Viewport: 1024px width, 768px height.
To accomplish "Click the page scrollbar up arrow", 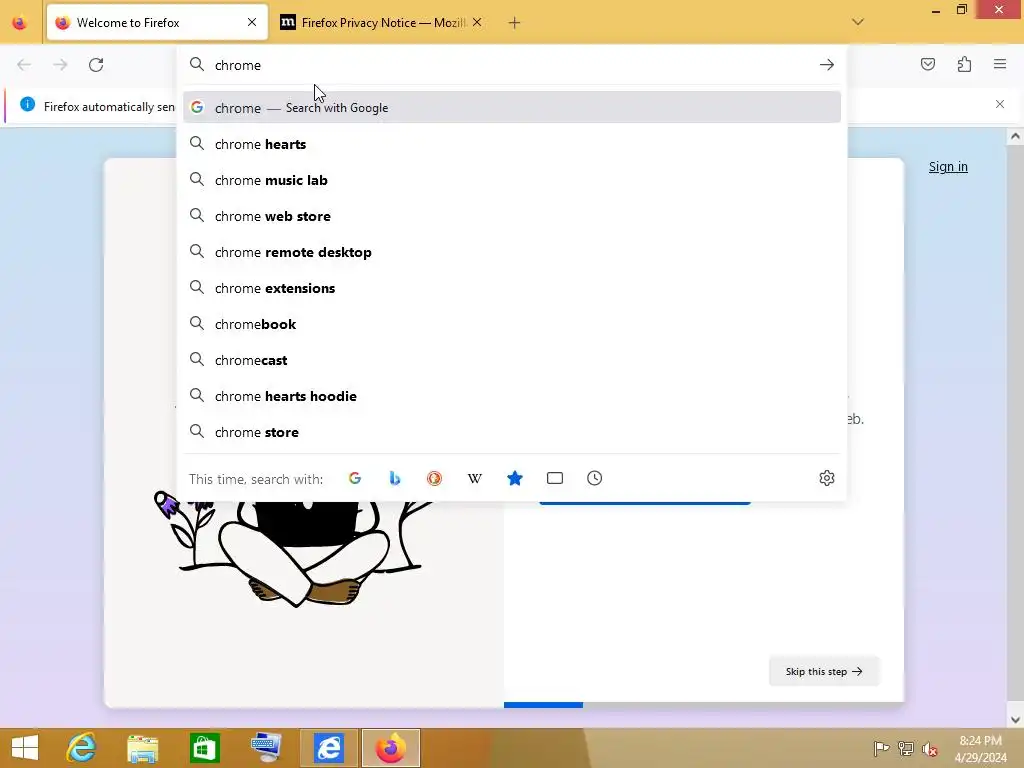I will click(1015, 136).
